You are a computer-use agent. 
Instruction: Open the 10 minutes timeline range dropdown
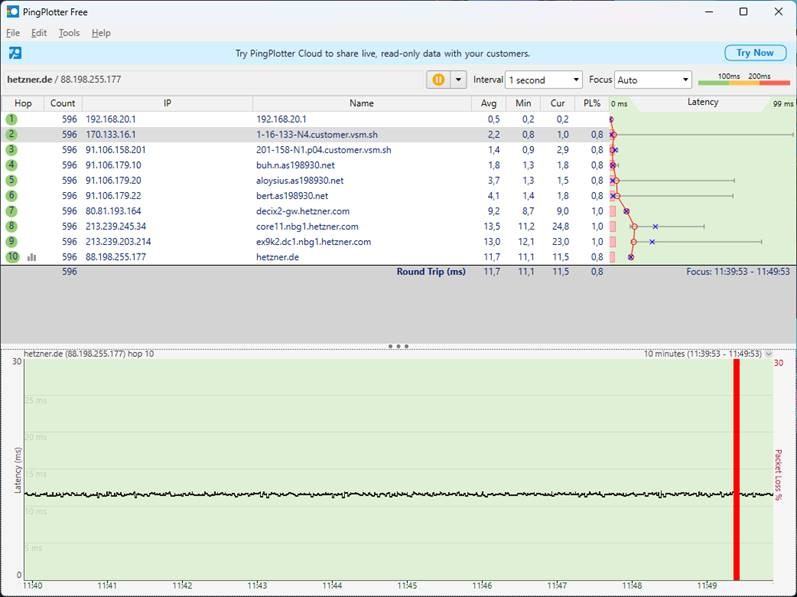point(769,354)
